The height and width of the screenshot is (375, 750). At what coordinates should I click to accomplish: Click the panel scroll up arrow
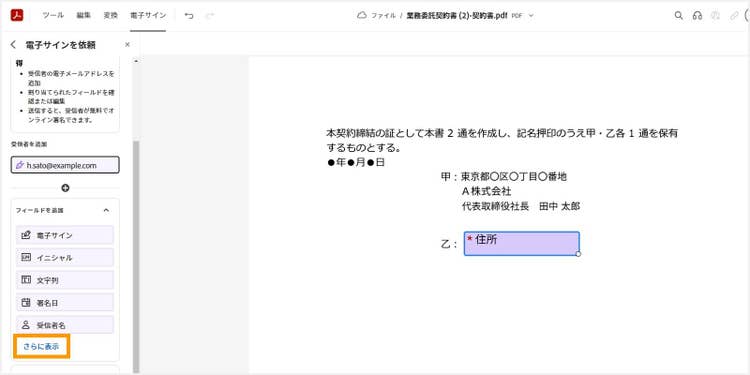[x=136, y=61]
